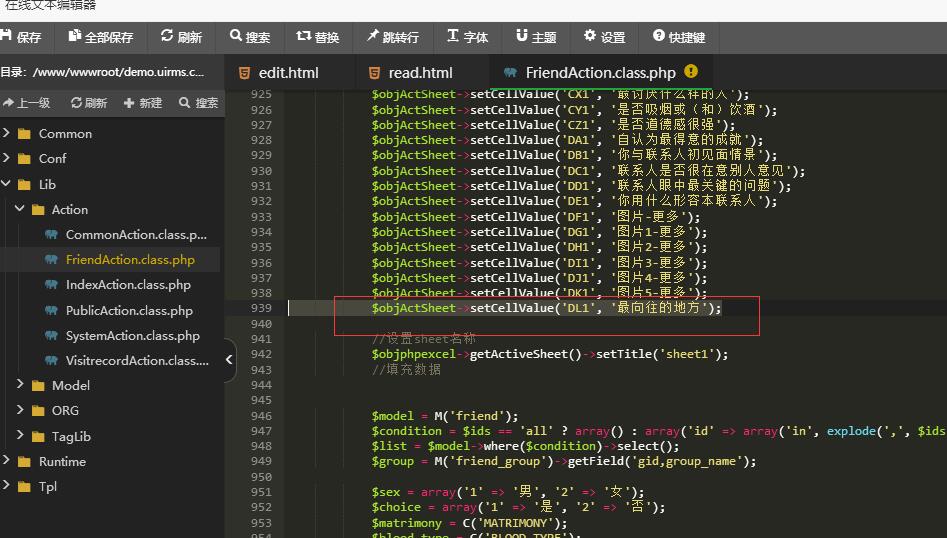Click the $sex = array line

coord(508,492)
